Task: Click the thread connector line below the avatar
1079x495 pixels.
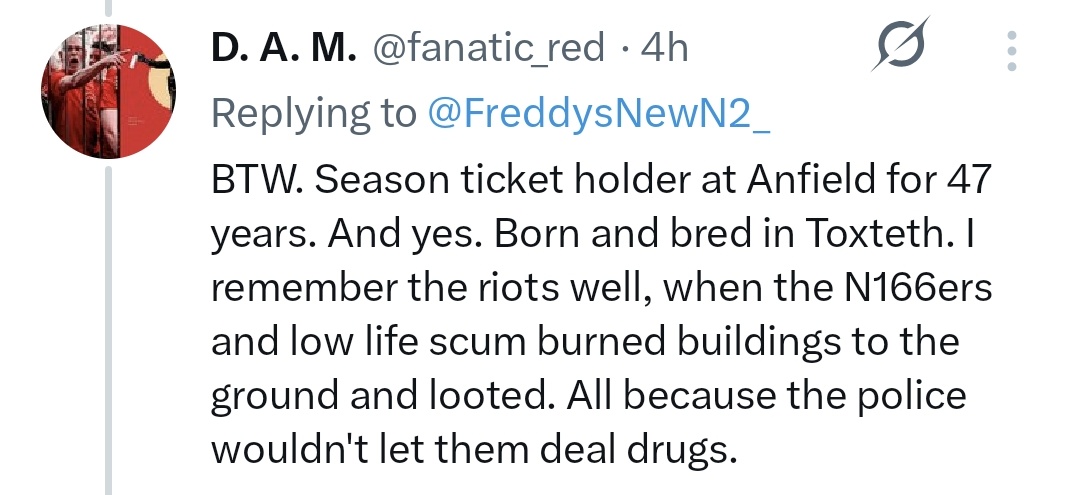Action: pos(108,330)
